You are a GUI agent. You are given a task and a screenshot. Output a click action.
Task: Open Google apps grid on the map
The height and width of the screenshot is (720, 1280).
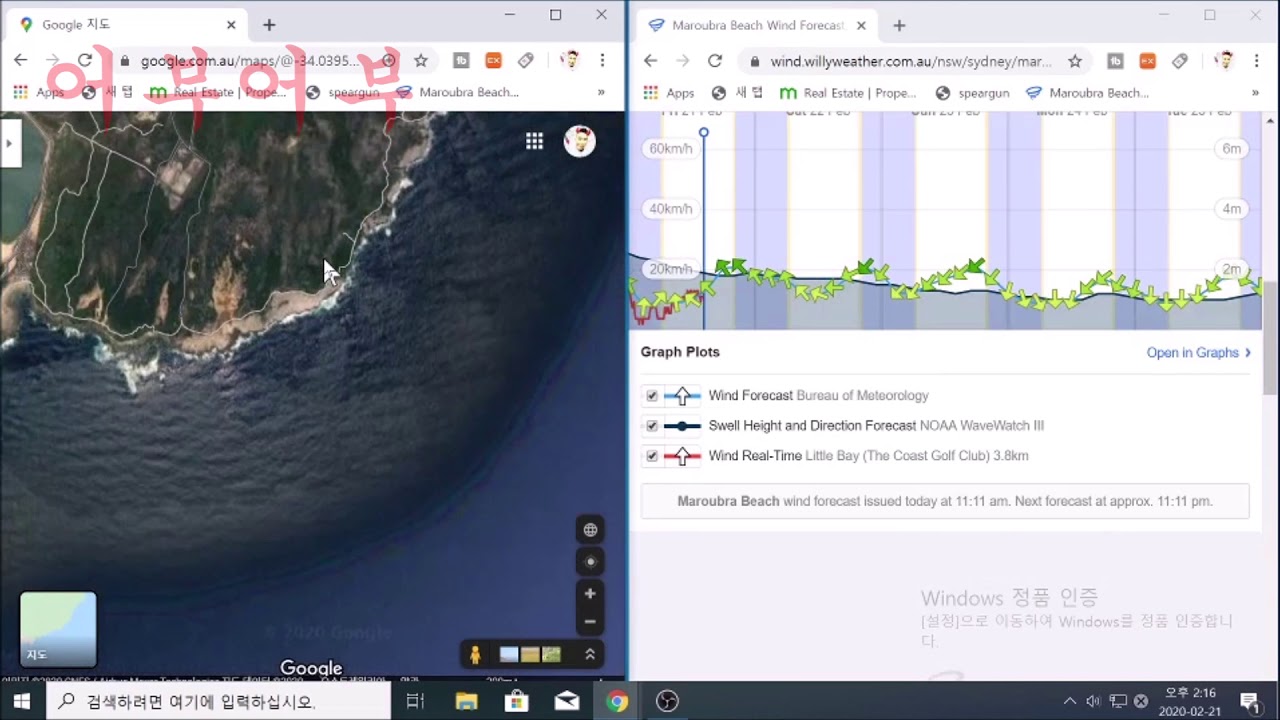point(535,141)
